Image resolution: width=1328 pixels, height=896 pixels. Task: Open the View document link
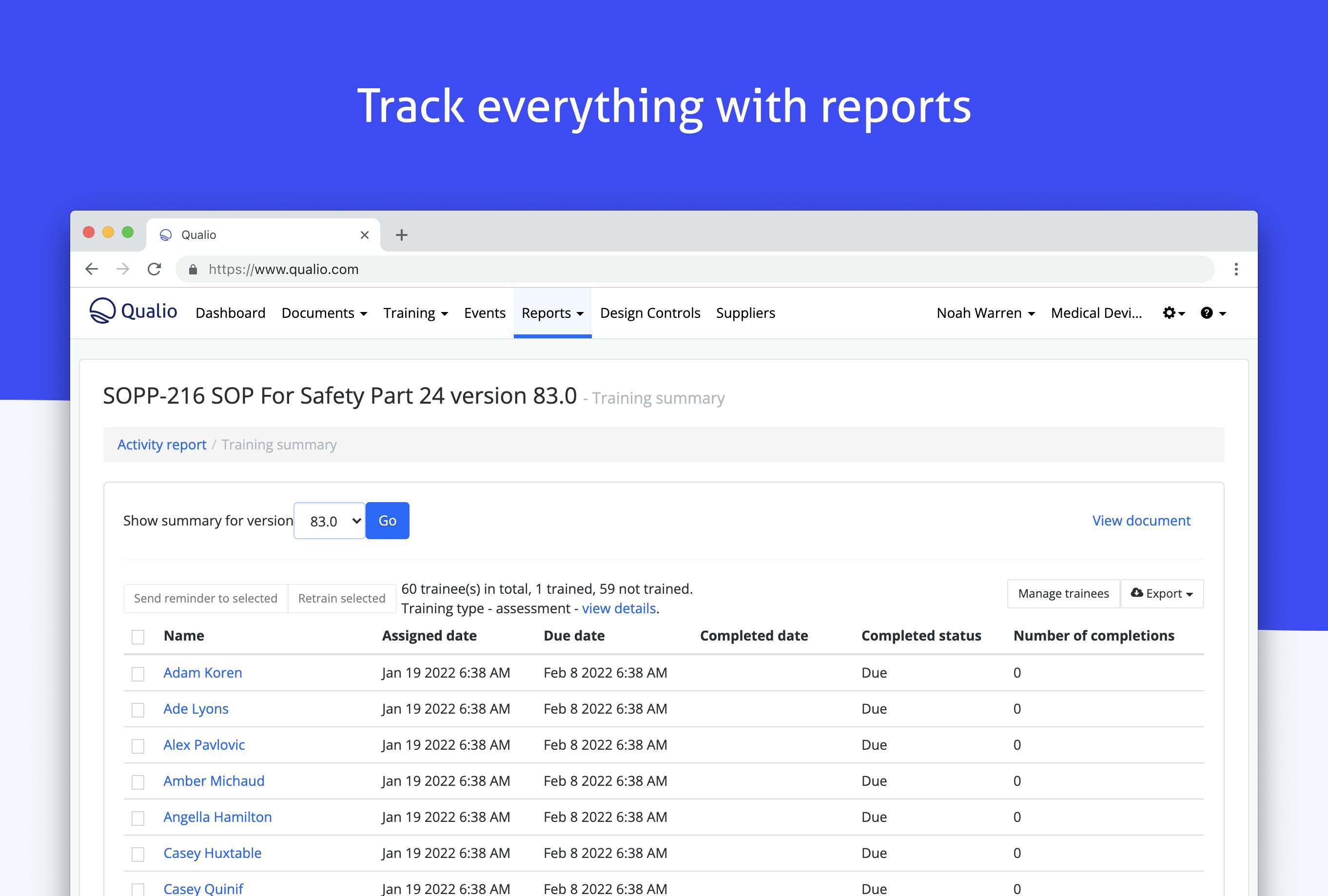coord(1141,521)
